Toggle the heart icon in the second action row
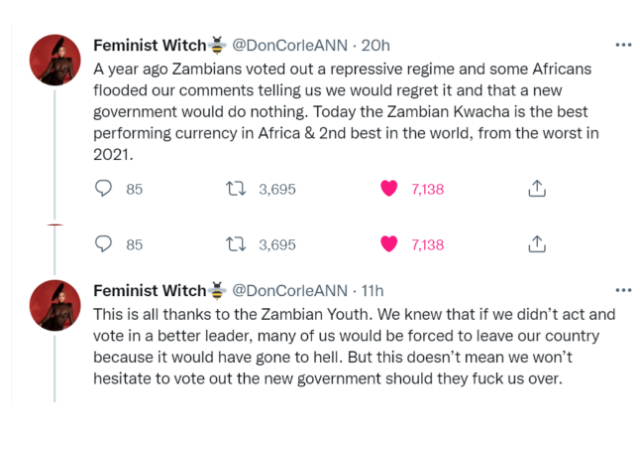The height and width of the screenshot is (451, 640). point(391,244)
